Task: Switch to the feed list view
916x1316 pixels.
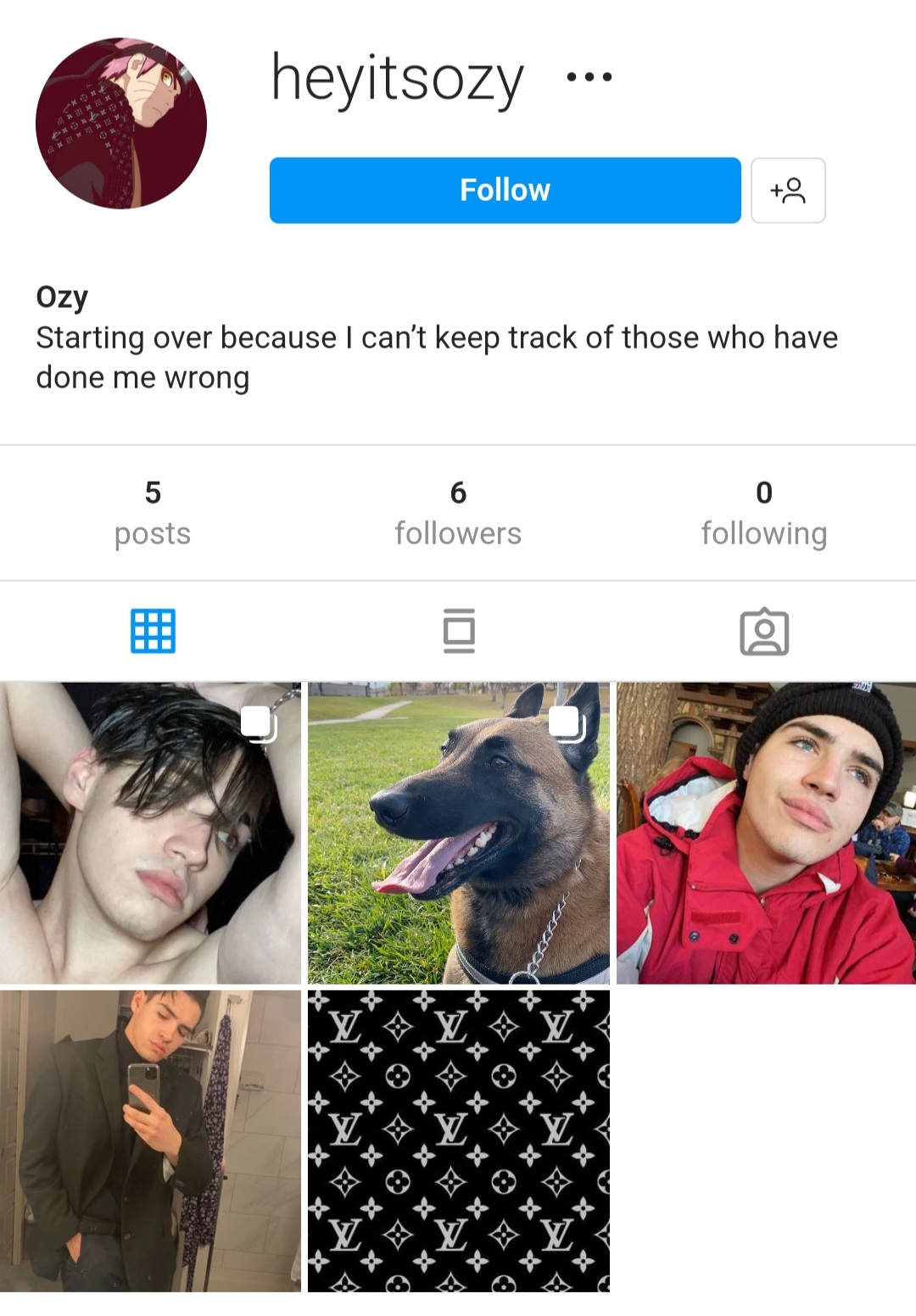Action: click(459, 631)
